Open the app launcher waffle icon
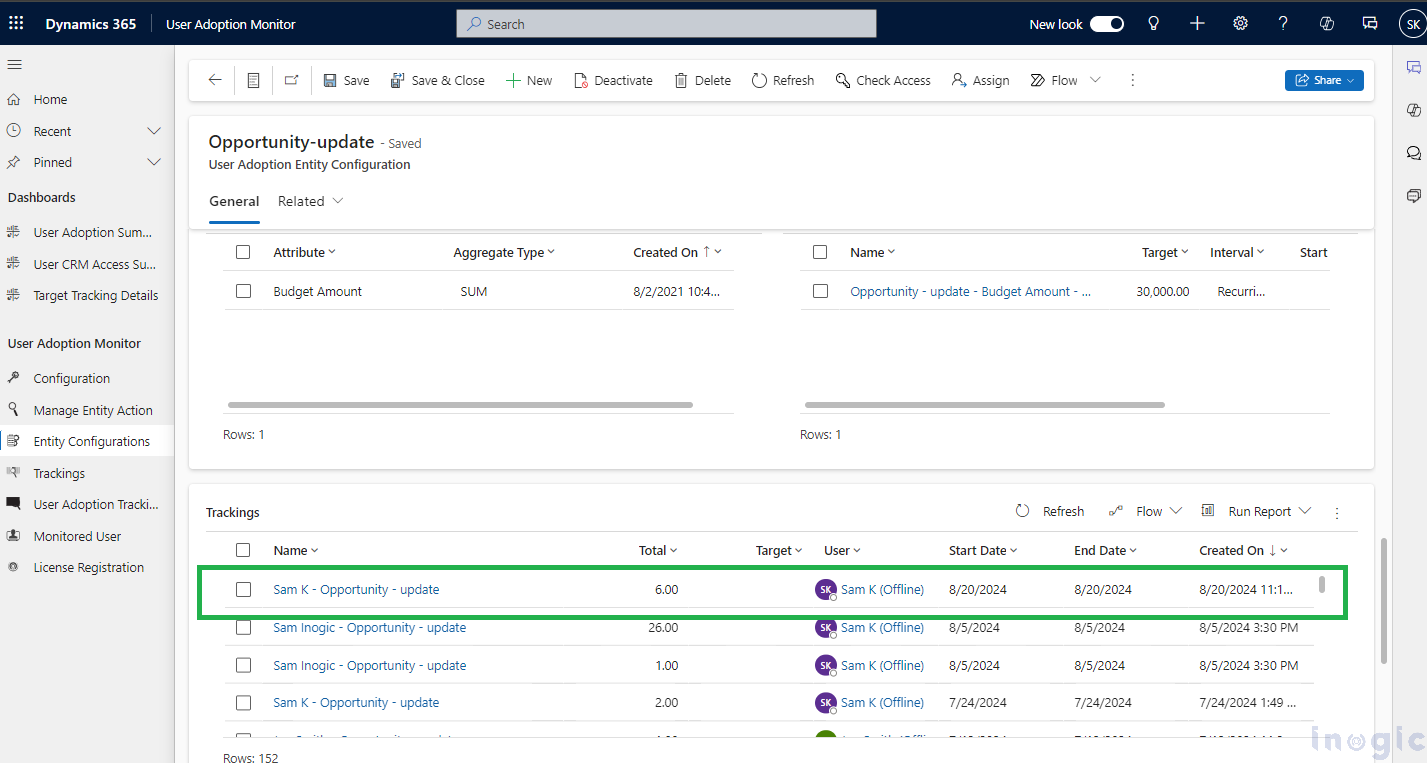The image size is (1427, 763). tap(15, 24)
